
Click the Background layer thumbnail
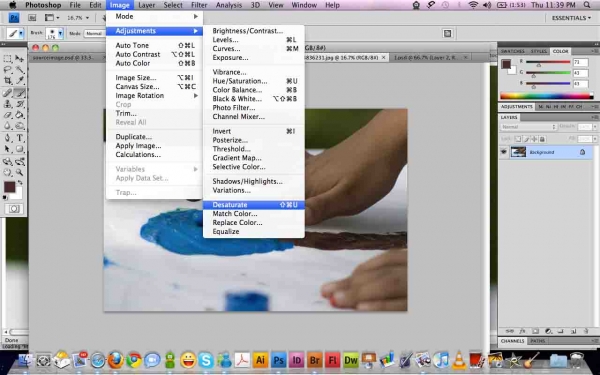click(518, 152)
